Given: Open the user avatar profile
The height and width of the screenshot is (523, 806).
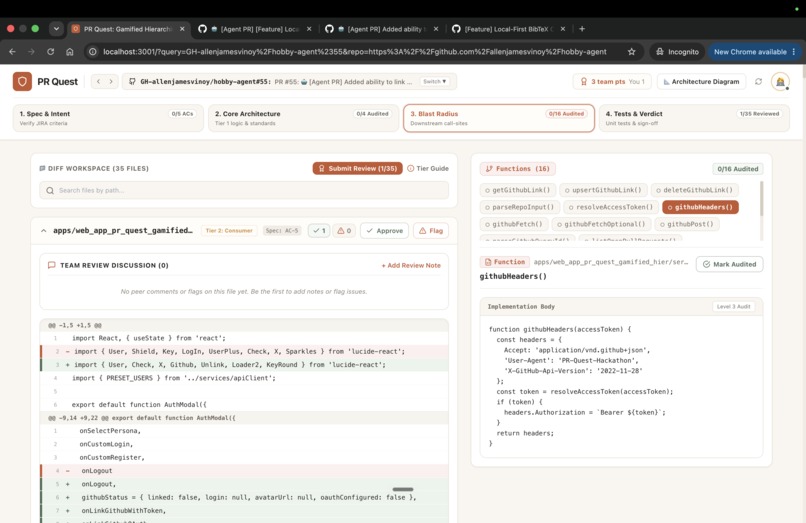Looking at the screenshot, I should [x=780, y=81].
